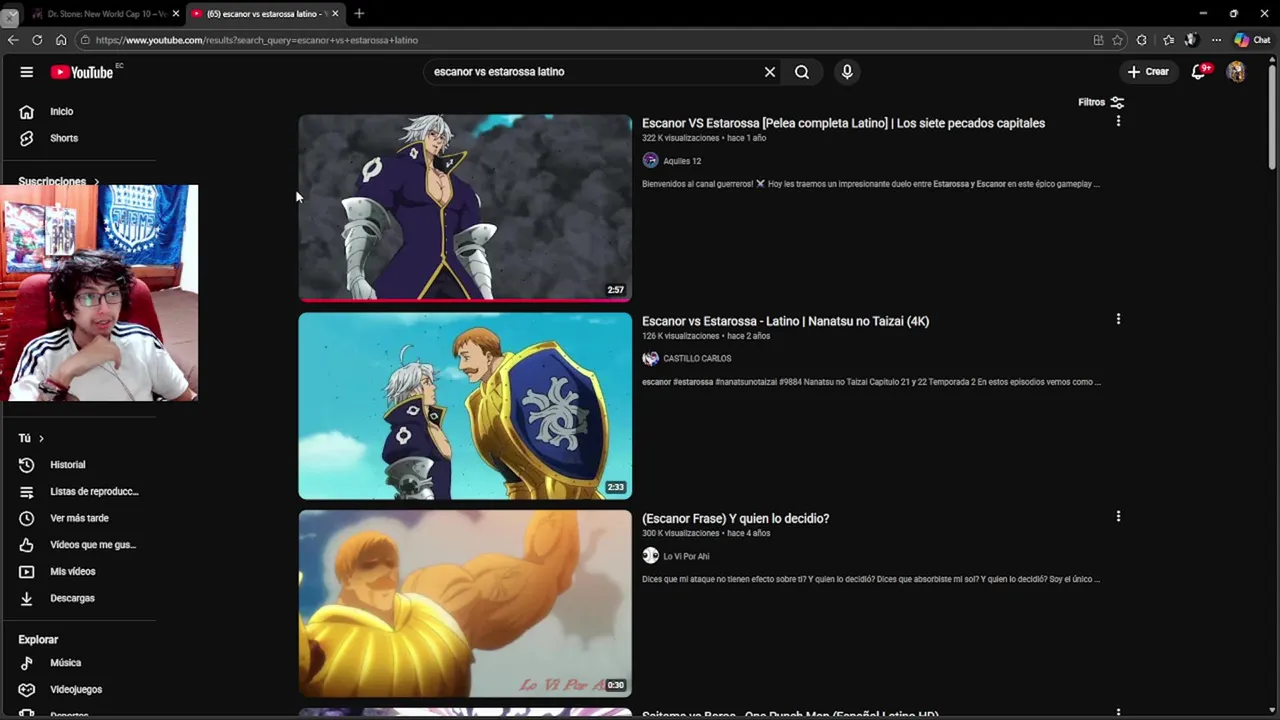Open a new browser tab
The height and width of the screenshot is (720, 1280).
coord(359,14)
